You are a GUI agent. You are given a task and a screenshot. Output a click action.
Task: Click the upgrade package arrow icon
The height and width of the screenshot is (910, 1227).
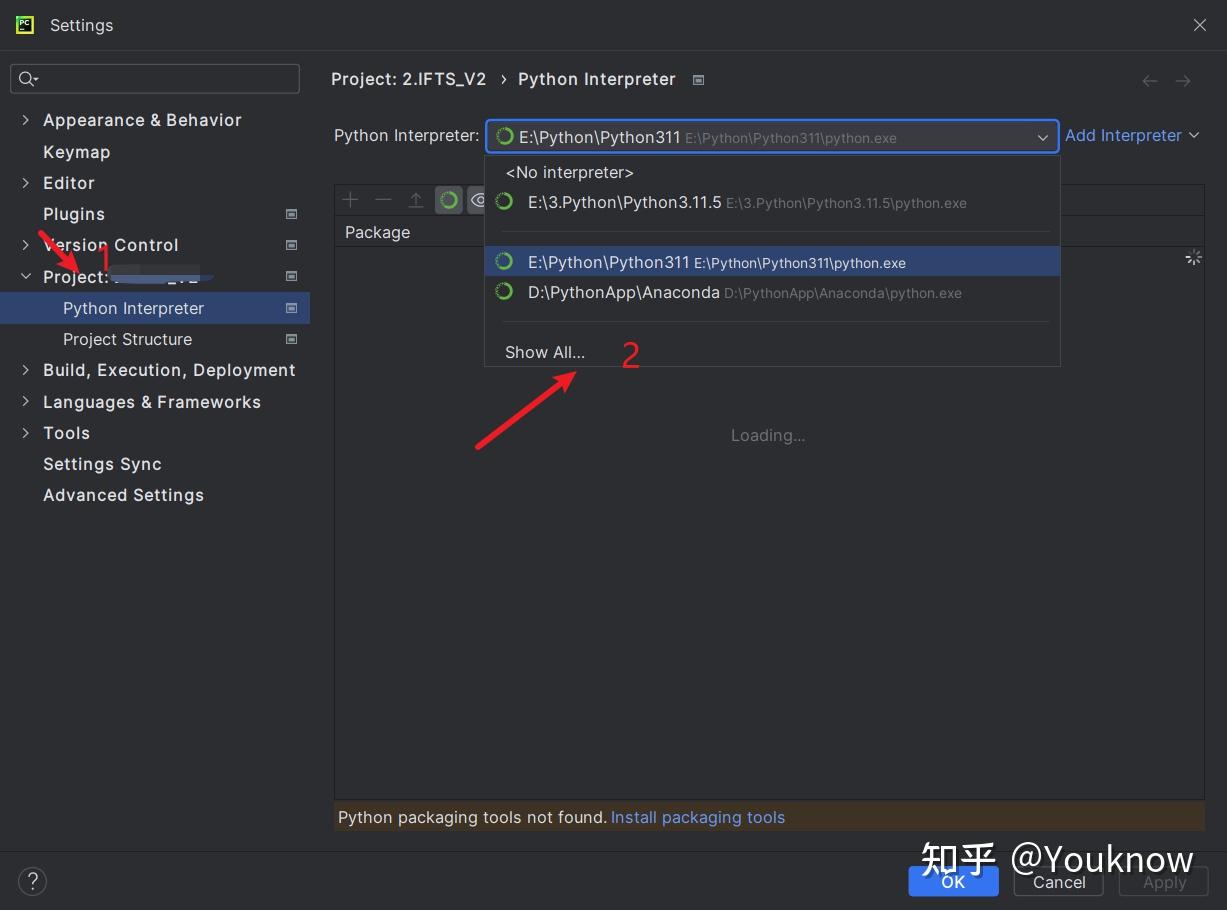416,200
